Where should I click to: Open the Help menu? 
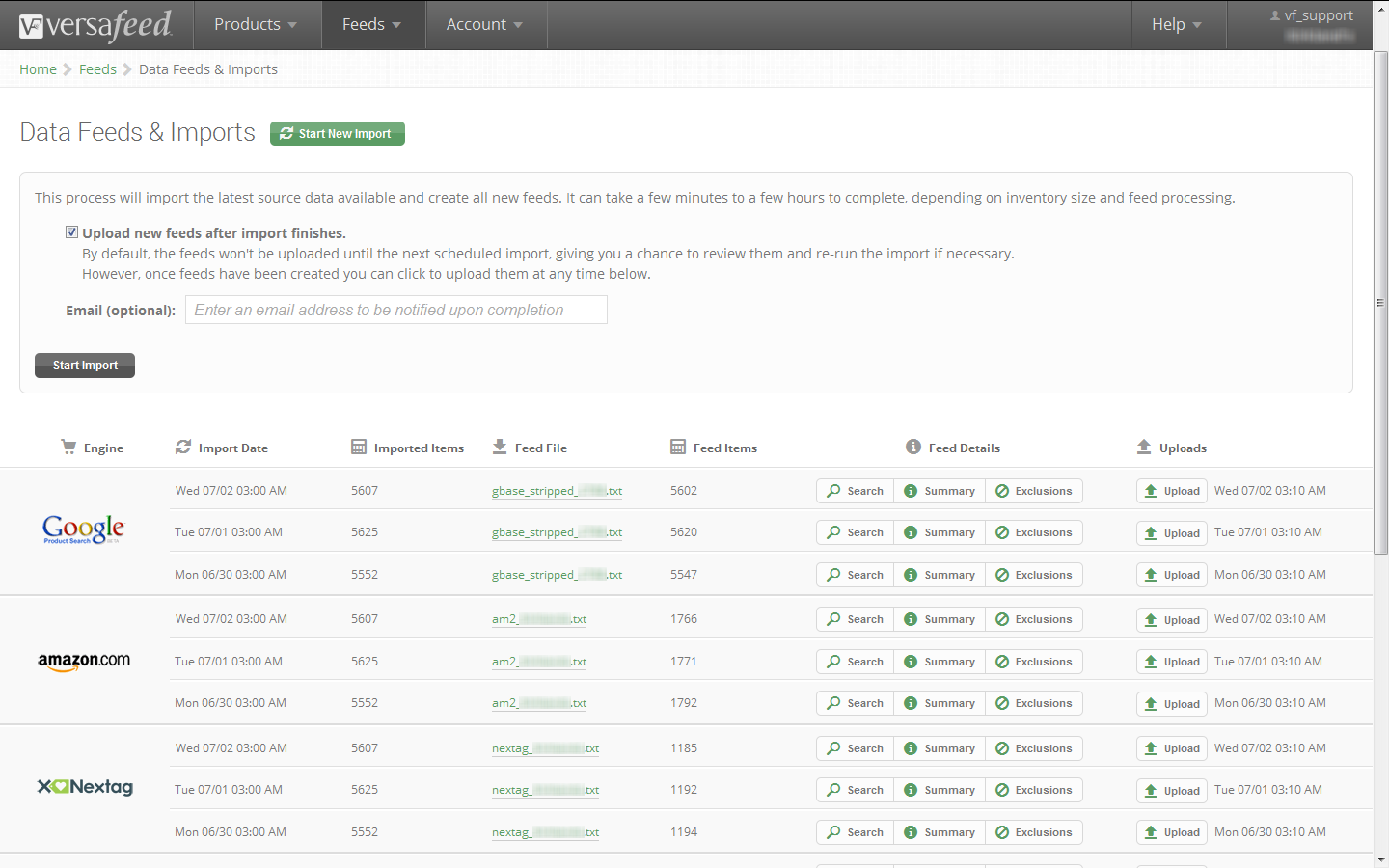click(x=1179, y=25)
